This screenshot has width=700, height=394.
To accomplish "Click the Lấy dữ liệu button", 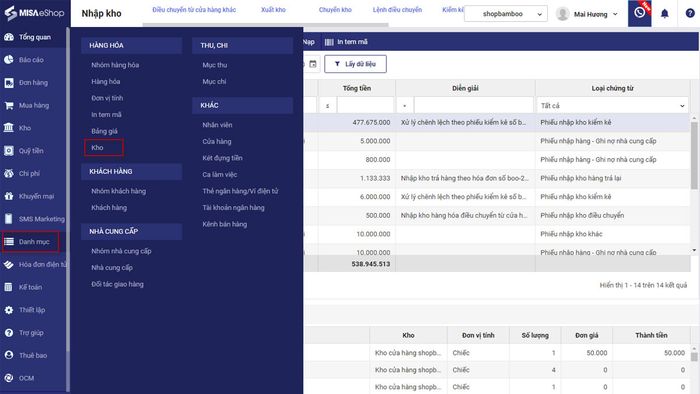I will click(355, 64).
